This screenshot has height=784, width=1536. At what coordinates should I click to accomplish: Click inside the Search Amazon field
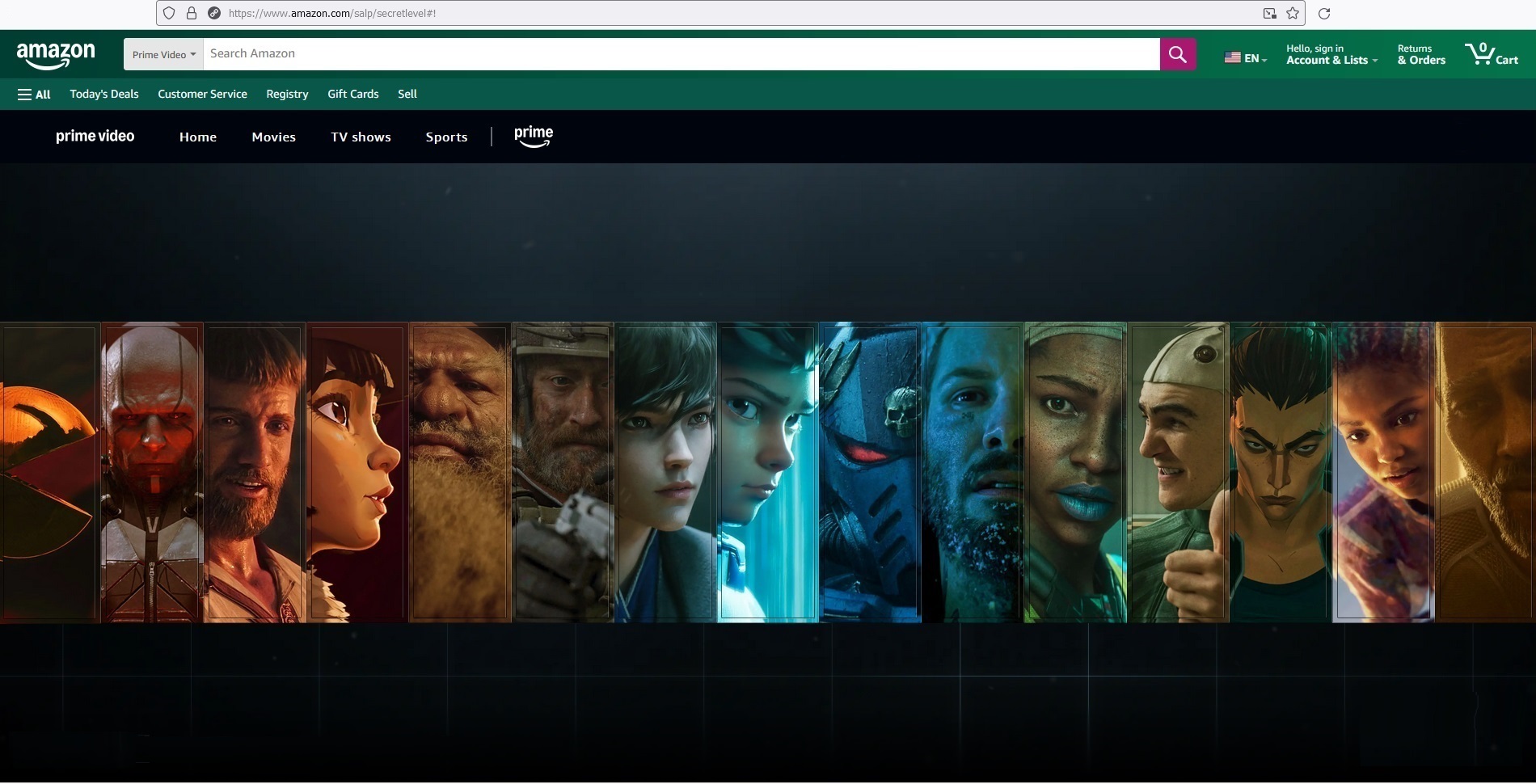(681, 54)
